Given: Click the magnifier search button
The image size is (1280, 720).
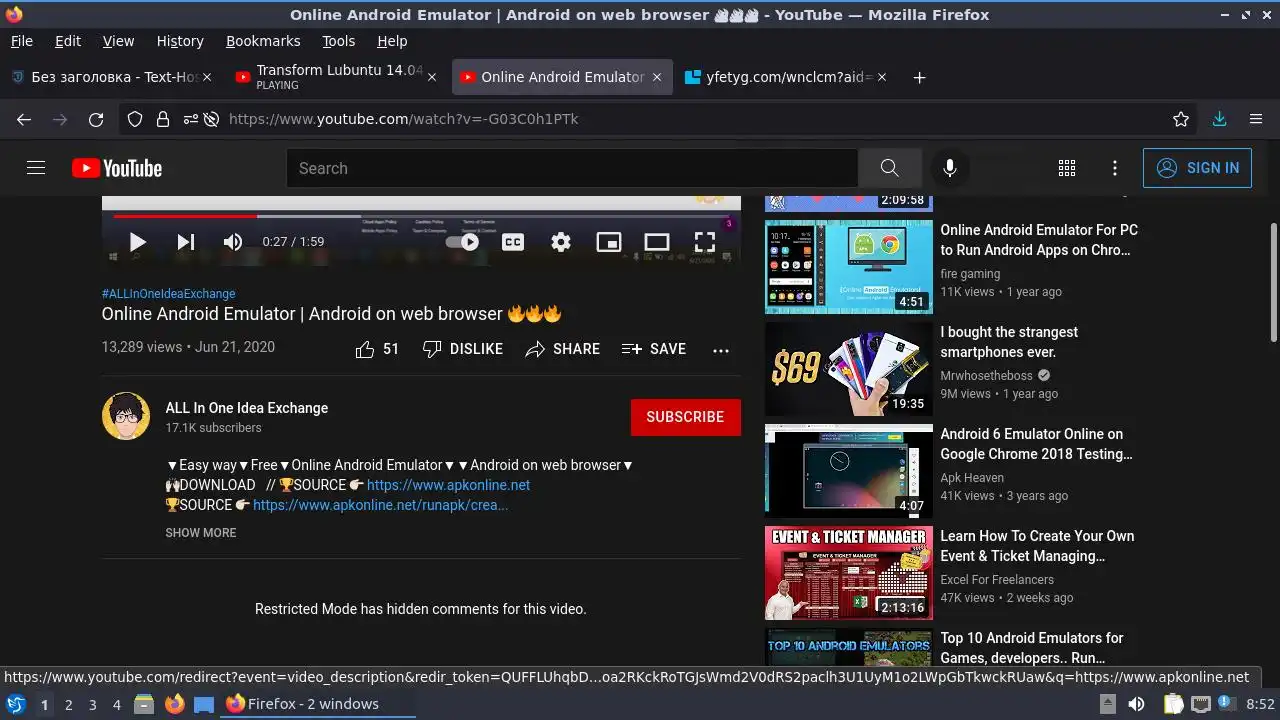Looking at the screenshot, I should pos(889,168).
